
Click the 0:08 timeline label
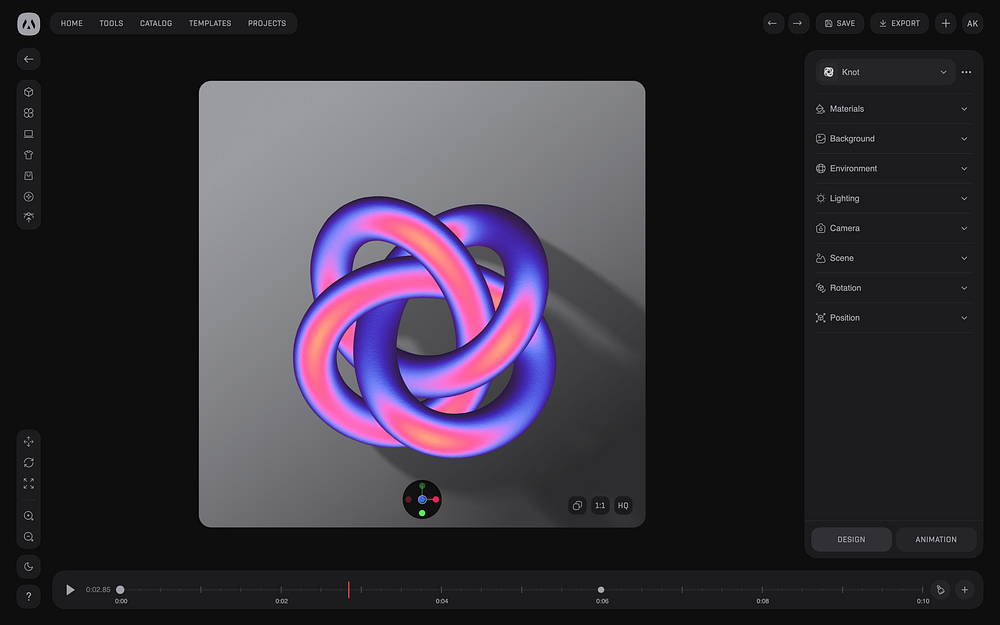pyautogui.click(x=763, y=601)
